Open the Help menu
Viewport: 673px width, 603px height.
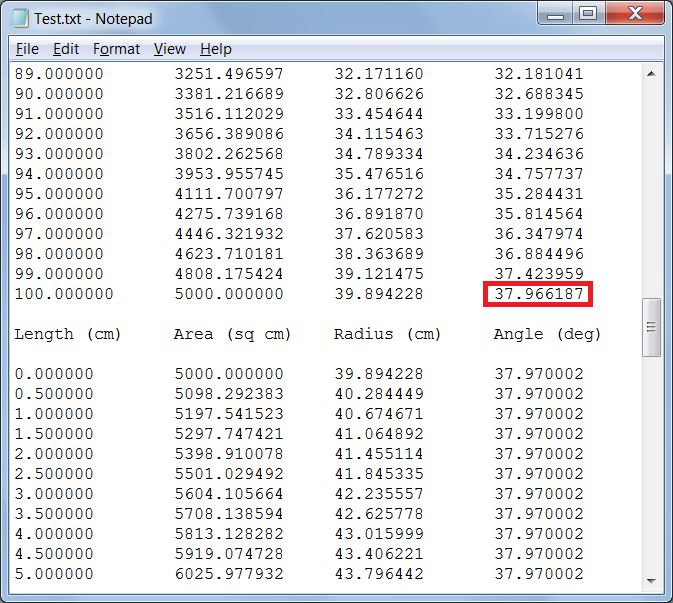click(215, 49)
